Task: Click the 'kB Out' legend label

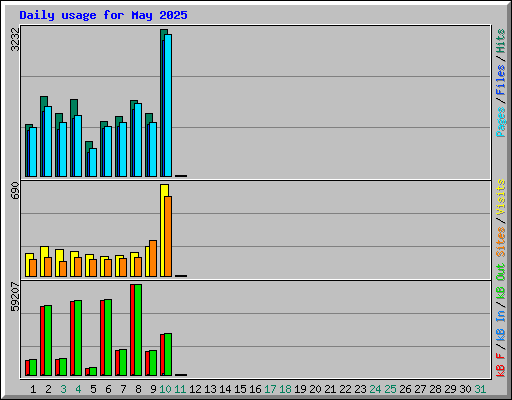Action: 501,282
